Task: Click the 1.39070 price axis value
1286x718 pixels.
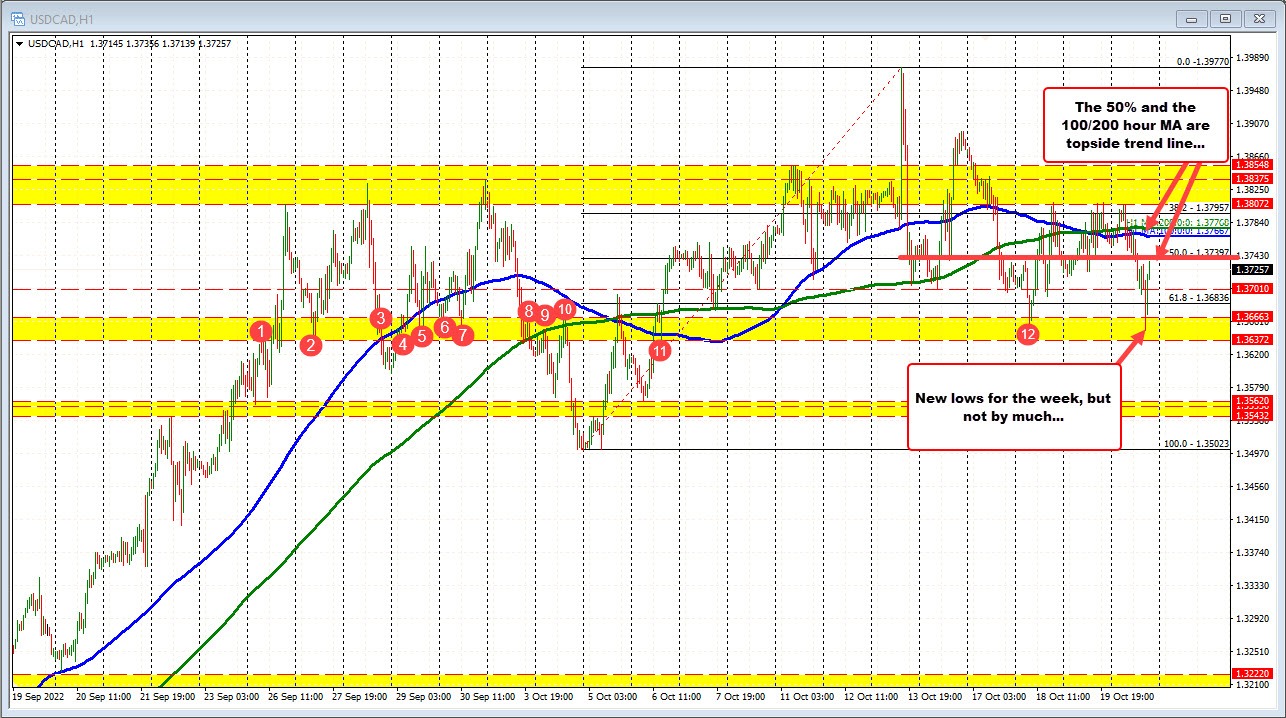Action: 1254,123
